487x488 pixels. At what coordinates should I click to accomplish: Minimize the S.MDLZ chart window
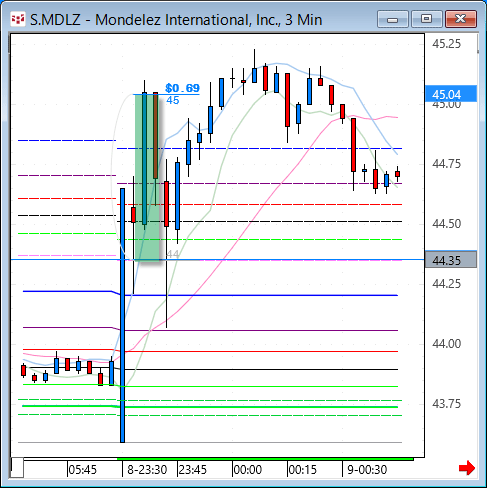pyautogui.click(x=393, y=19)
